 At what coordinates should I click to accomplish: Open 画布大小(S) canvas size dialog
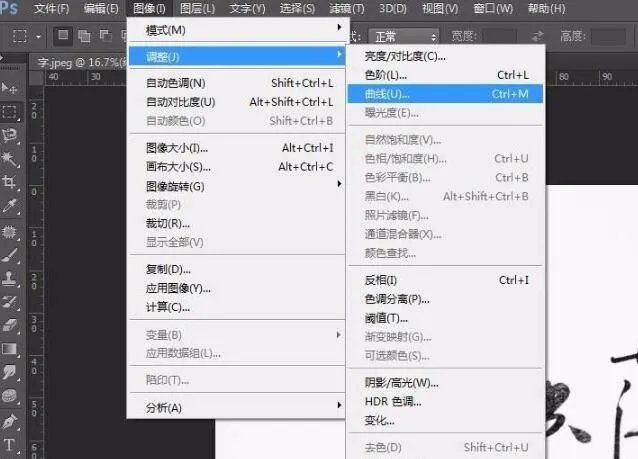[x=237, y=167]
